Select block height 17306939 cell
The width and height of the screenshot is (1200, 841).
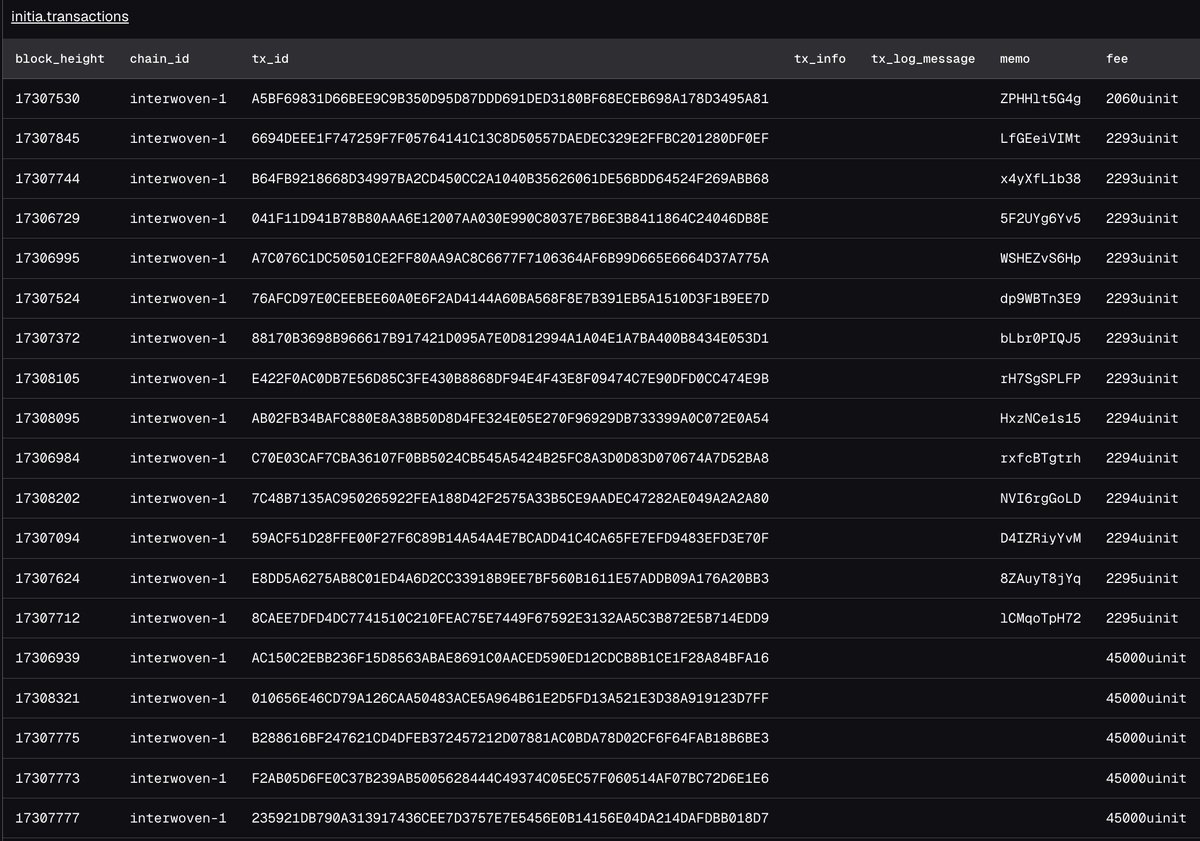click(47, 659)
